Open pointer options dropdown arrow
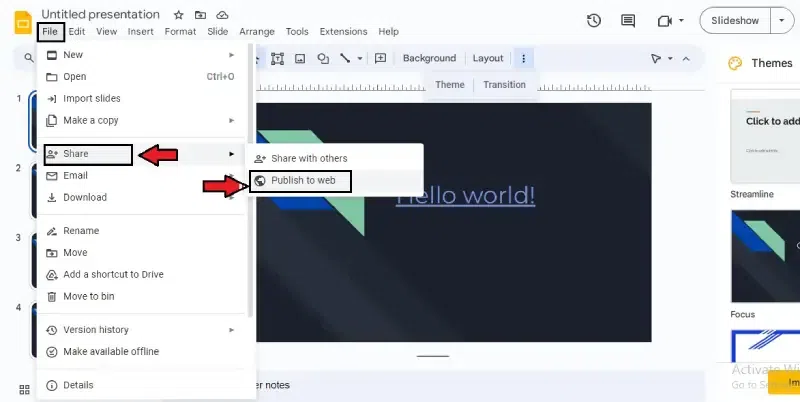 point(670,59)
